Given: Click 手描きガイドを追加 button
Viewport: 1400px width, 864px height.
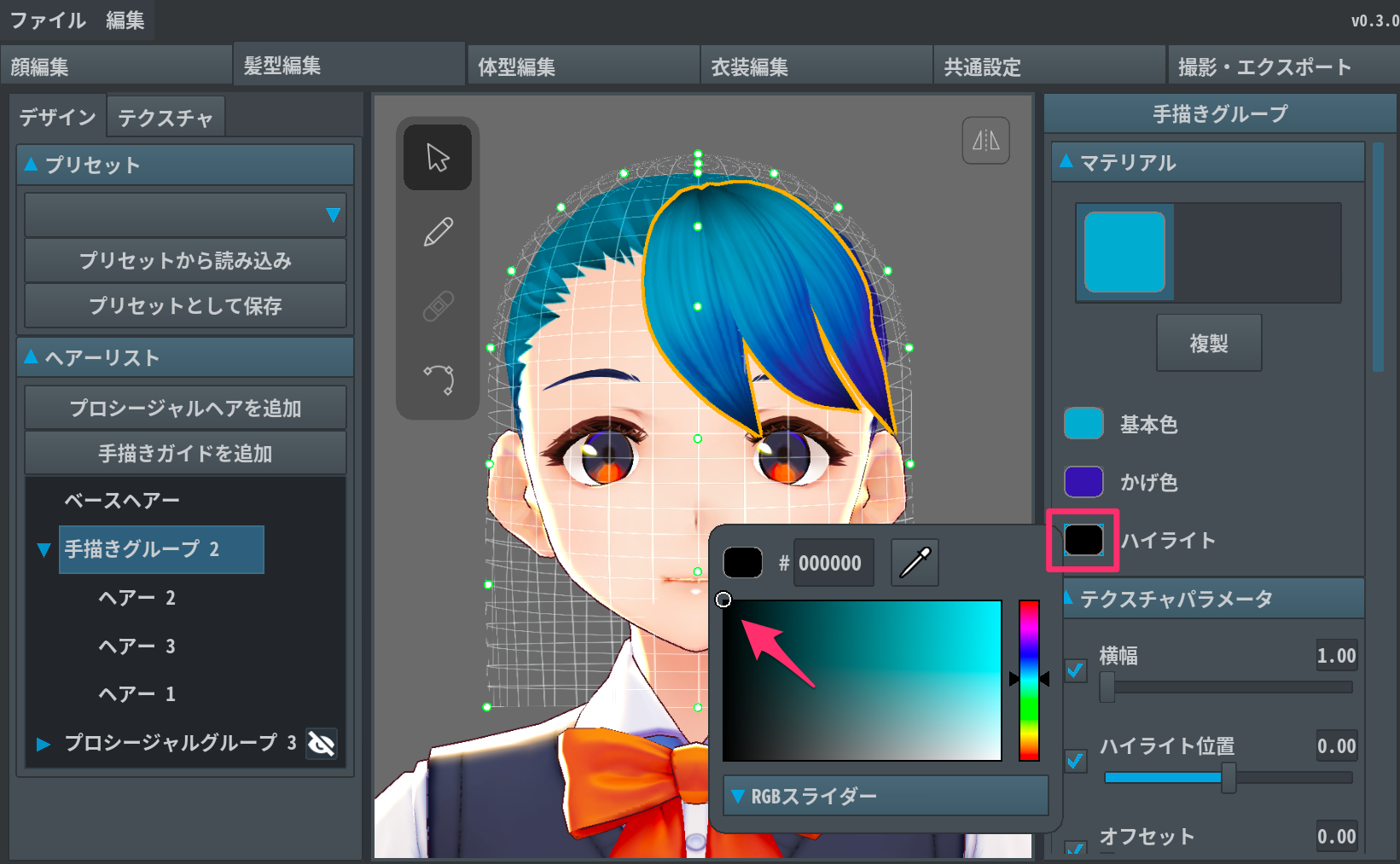Looking at the screenshot, I should [185, 453].
